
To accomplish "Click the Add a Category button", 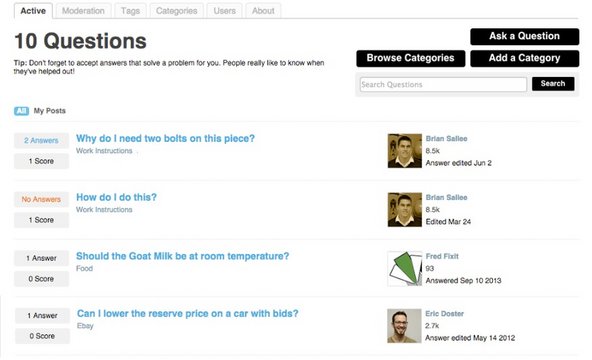I will coord(524,58).
